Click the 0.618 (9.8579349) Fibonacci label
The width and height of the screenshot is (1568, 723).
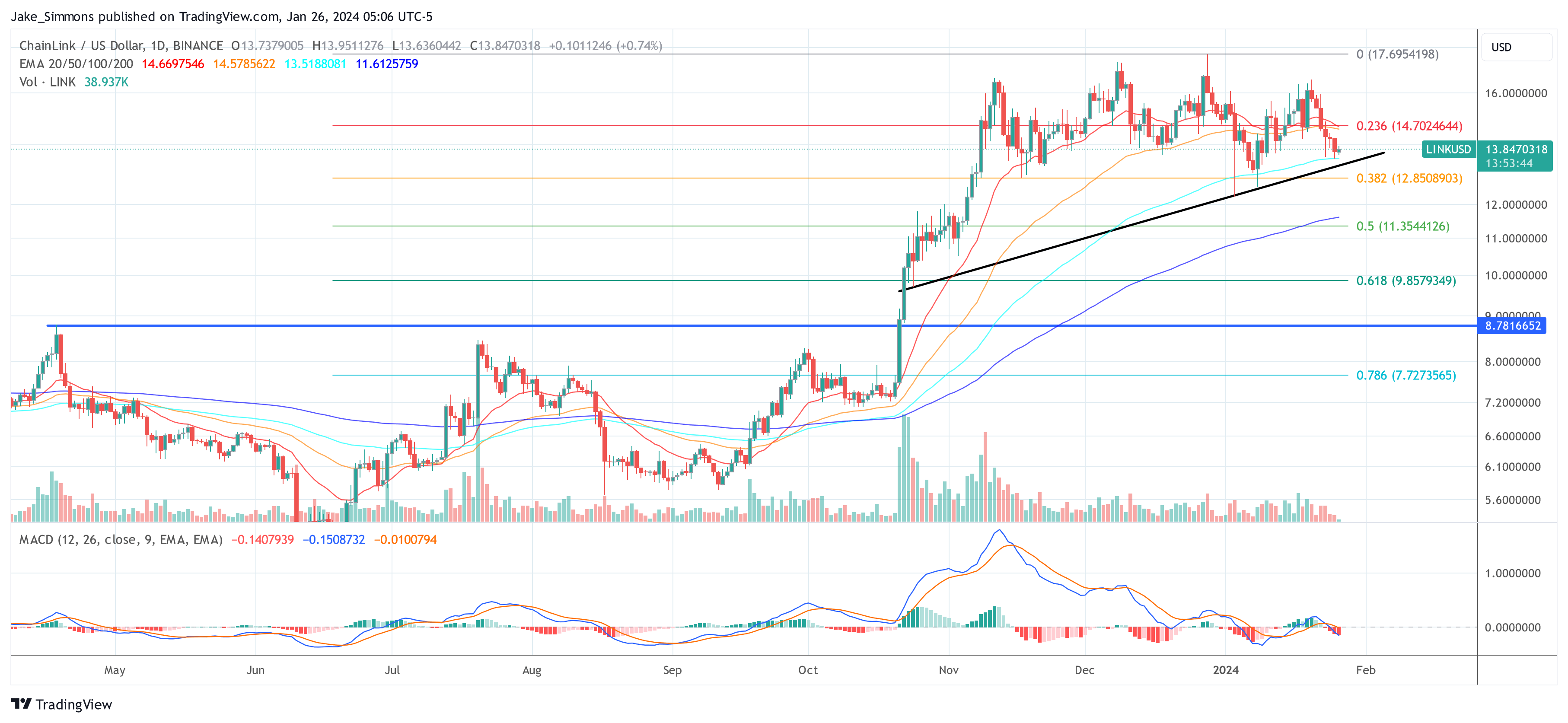pyautogui.click(x=1406, y=280)
